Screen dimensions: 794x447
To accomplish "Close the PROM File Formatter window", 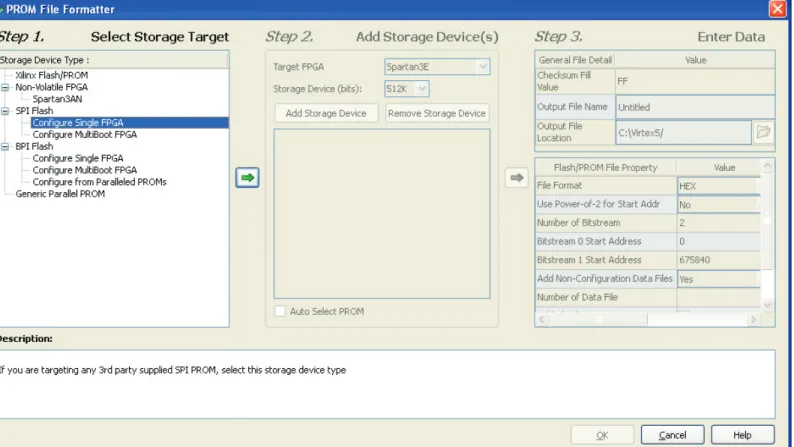I will 777,9.
